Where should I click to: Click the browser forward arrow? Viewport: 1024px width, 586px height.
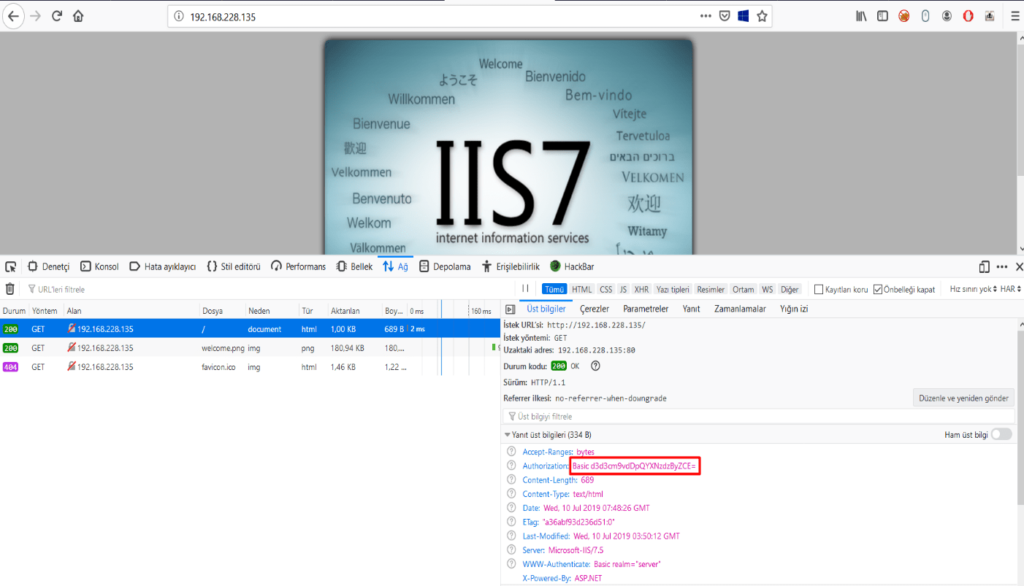tap(35, 16)
